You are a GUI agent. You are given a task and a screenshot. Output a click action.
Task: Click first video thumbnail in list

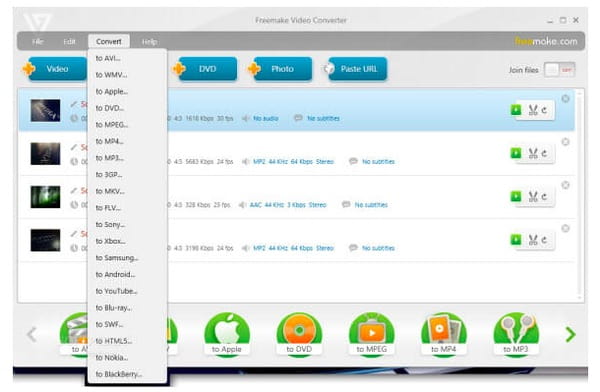(x=45, y=110)
